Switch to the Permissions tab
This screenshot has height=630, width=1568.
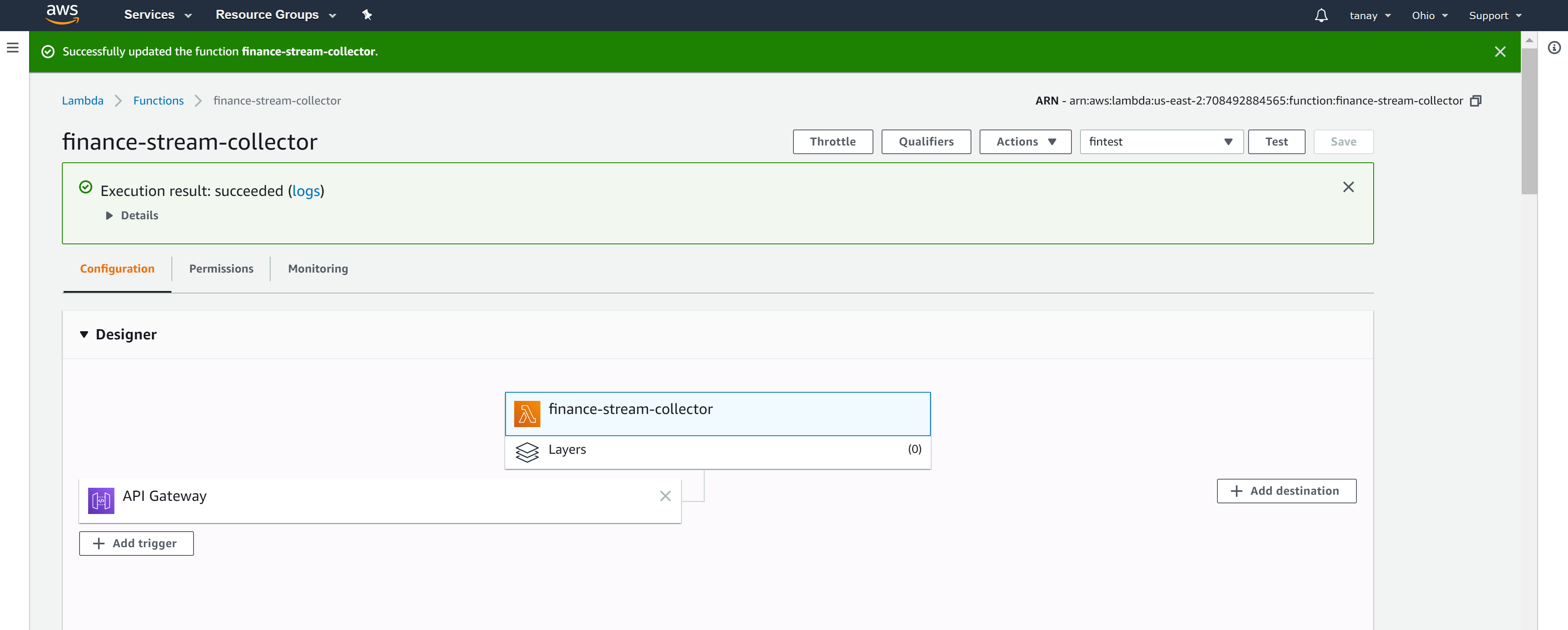coord(221,268)
